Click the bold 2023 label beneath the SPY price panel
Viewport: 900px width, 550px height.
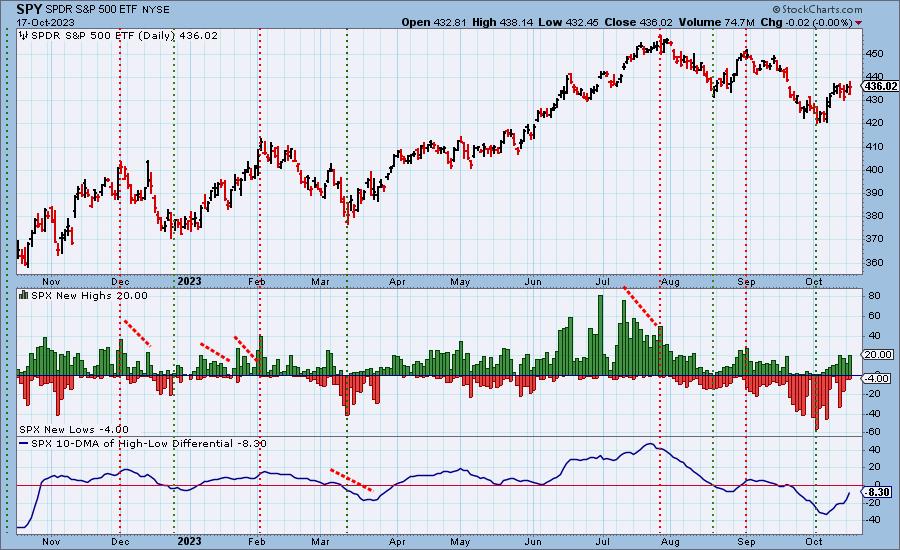[x=189, y=281]
